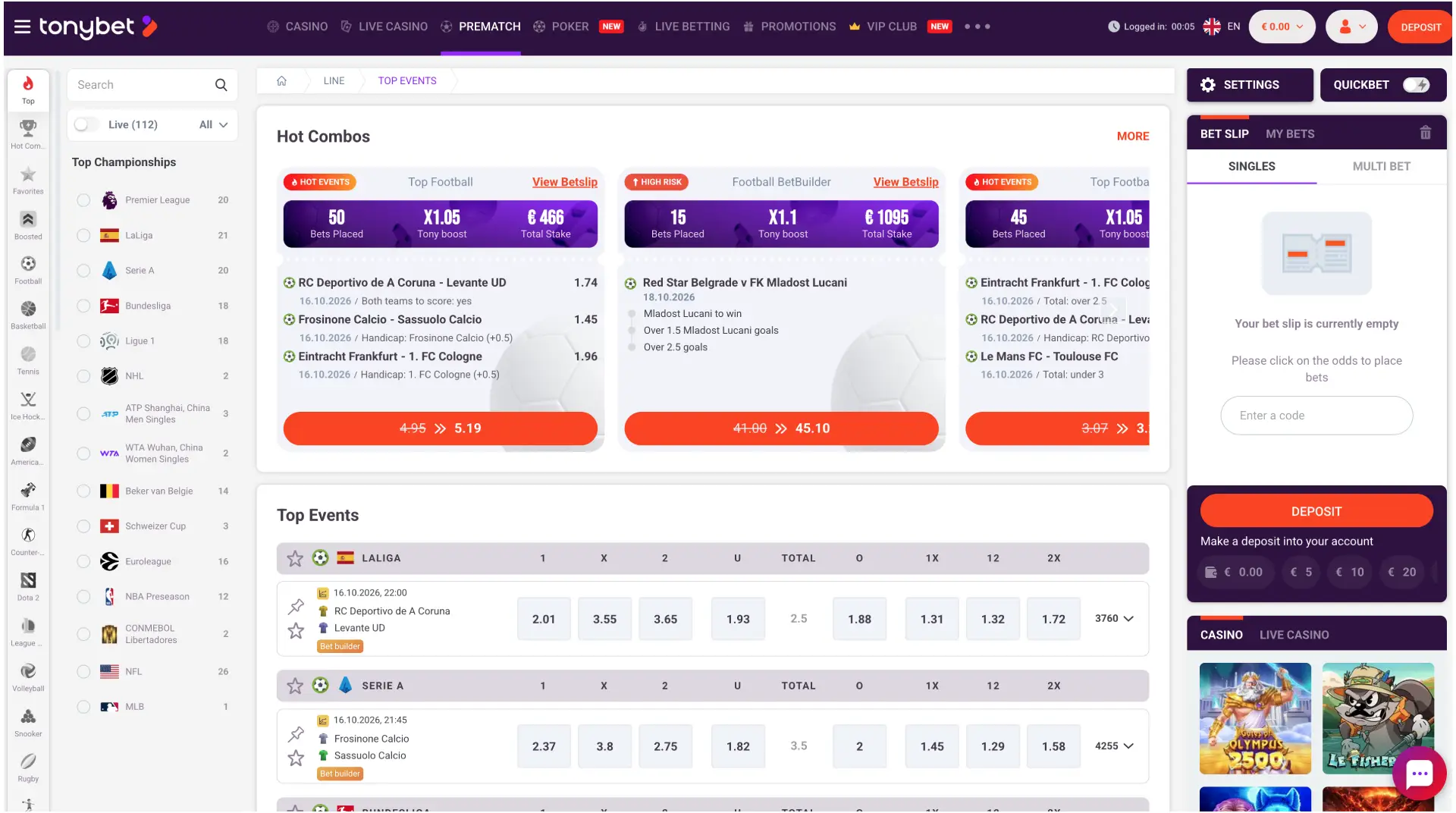
Task: View Betslip for Top Football combo
Action: click(565, 182)
